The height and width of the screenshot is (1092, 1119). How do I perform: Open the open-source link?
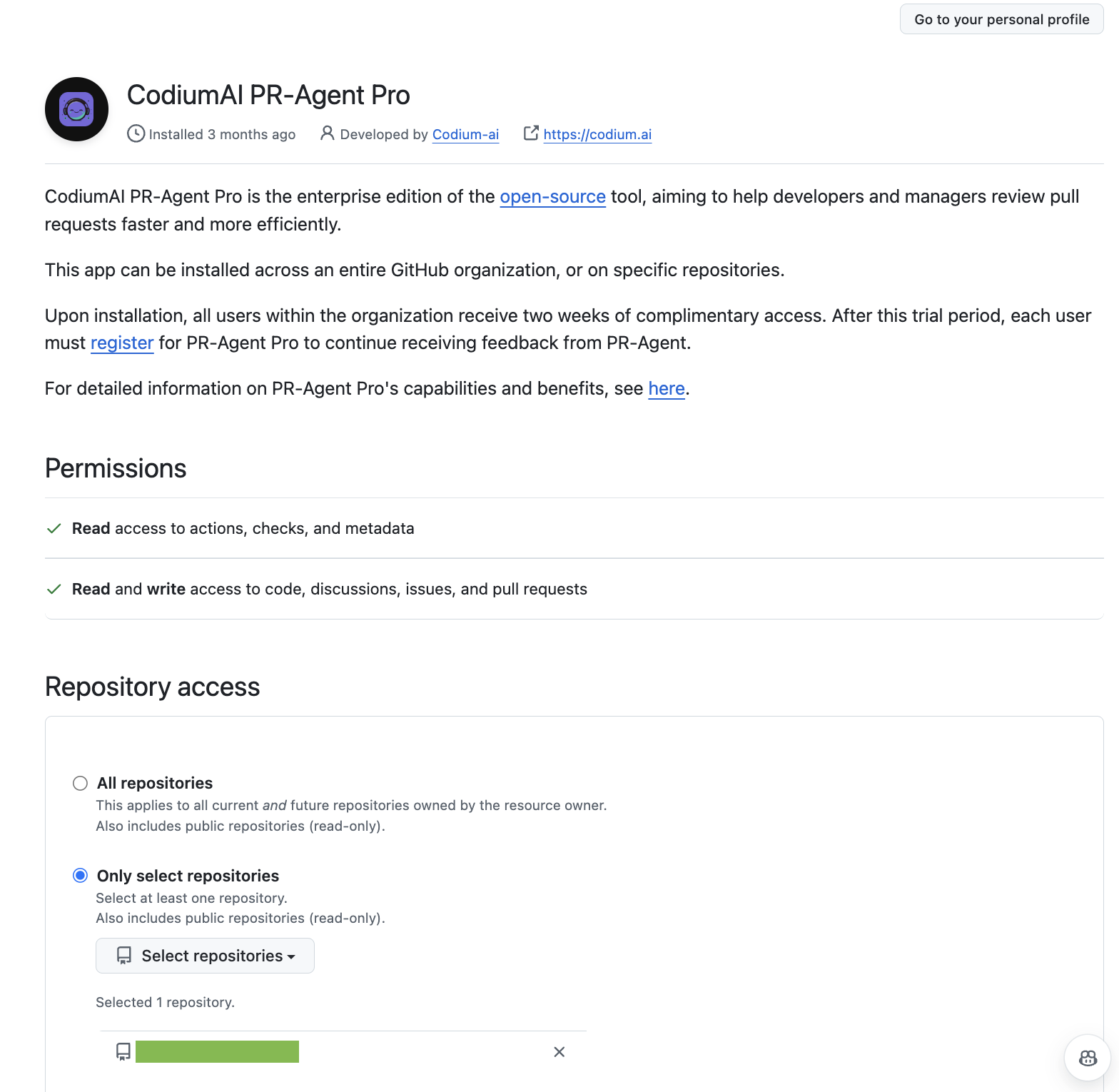point(552,196)
